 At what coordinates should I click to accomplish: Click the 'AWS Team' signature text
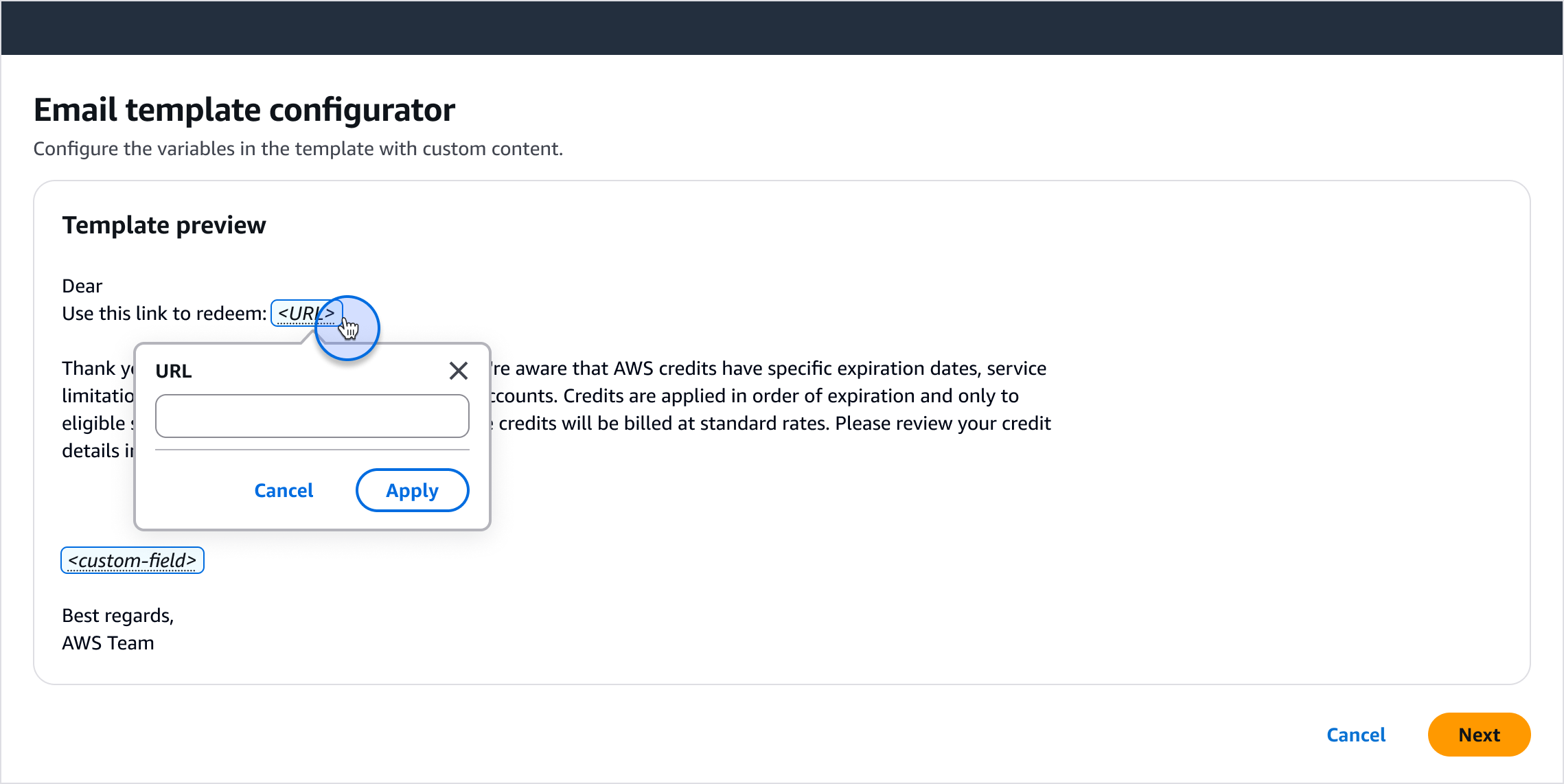pyautogui.click(x=108, y=643)
